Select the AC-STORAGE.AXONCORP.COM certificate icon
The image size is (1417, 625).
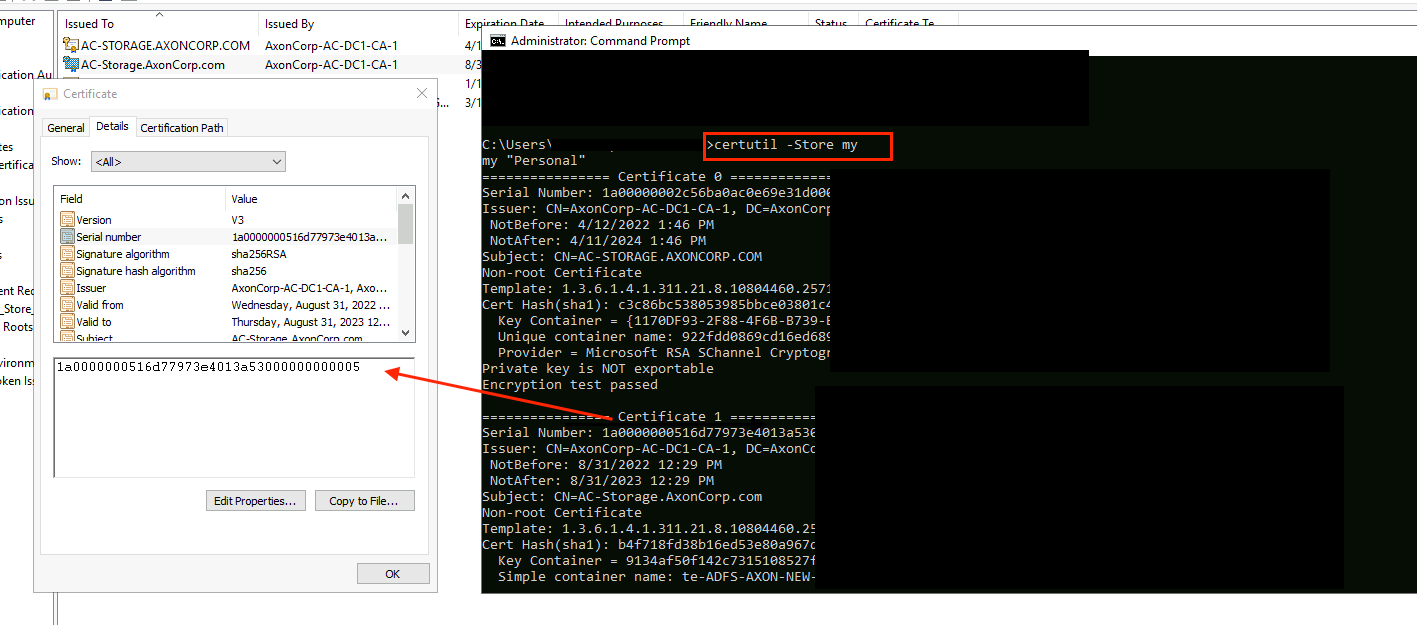pyautogui.click(x=71, y=44)
